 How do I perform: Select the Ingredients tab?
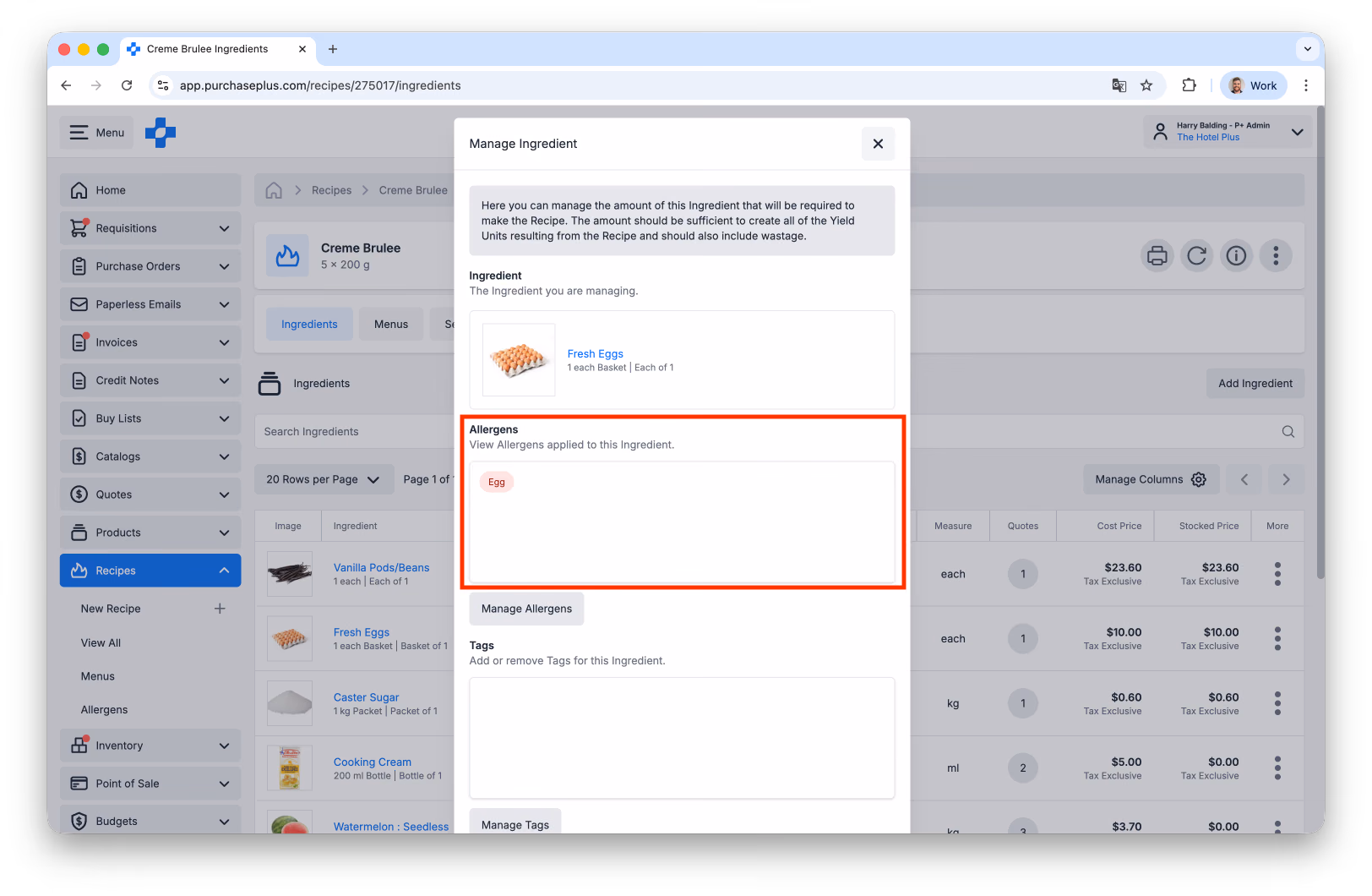click(309, 325)
